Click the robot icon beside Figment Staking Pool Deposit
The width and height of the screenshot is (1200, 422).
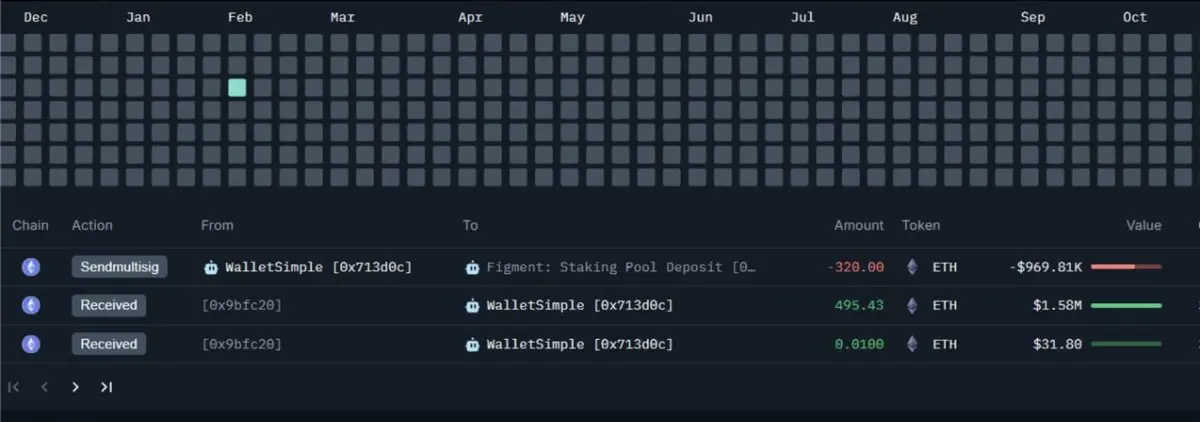[x=473, y=267]
